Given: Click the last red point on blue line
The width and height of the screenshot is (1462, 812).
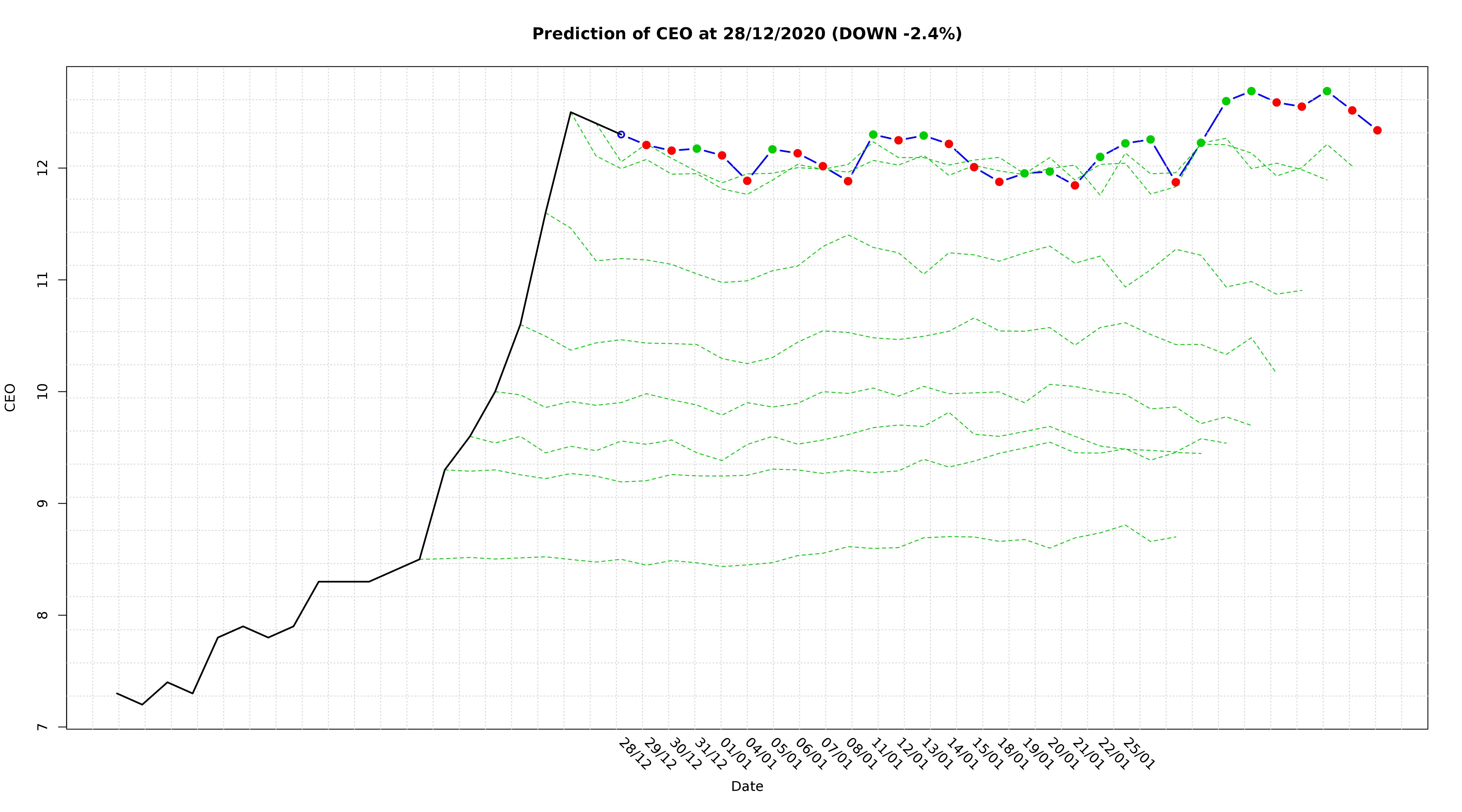Looking at the screenshot, I should click(1378, 130).
